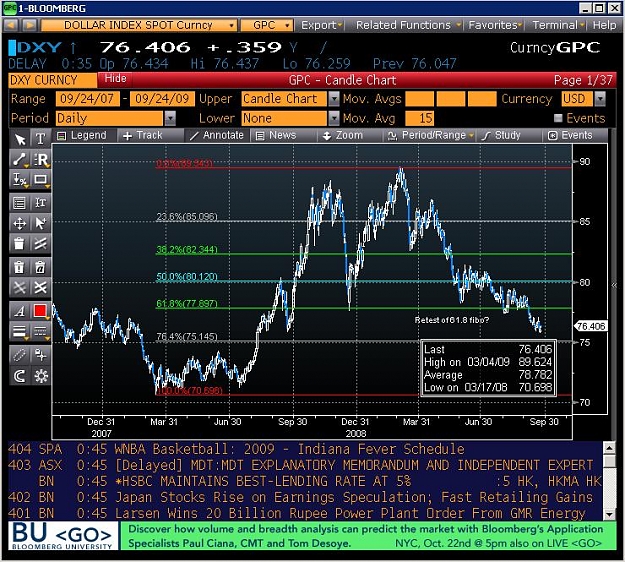
Task: Open the Help menu
Action: click(604, 25)
